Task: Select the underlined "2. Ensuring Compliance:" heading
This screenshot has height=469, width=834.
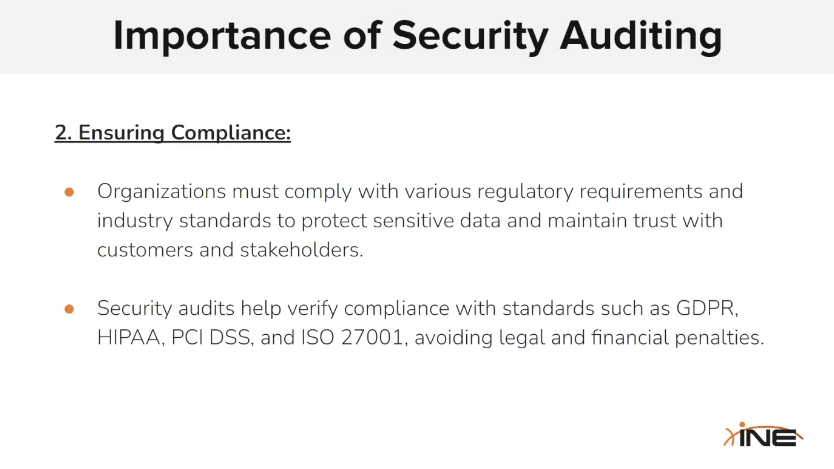Action: click(x=172, y=133)
